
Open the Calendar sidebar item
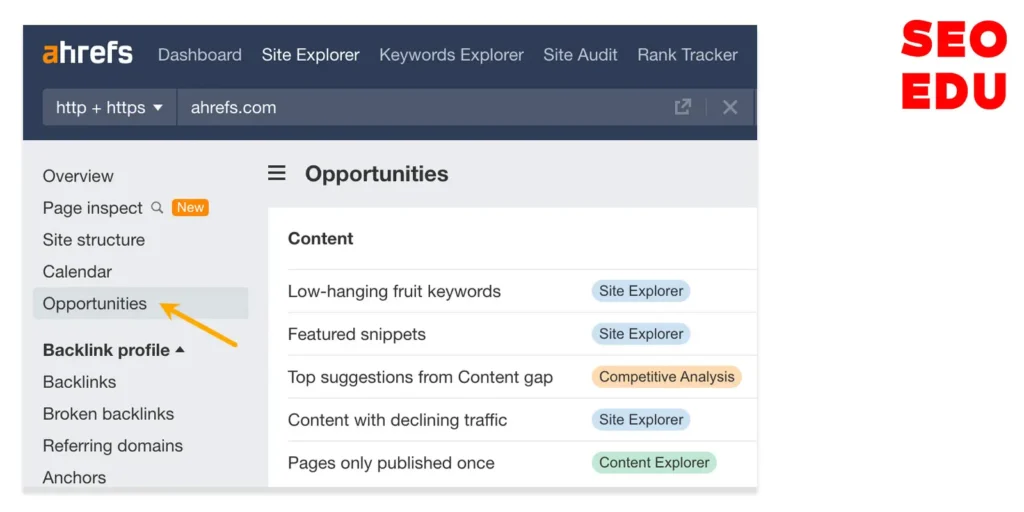(77, 272)
